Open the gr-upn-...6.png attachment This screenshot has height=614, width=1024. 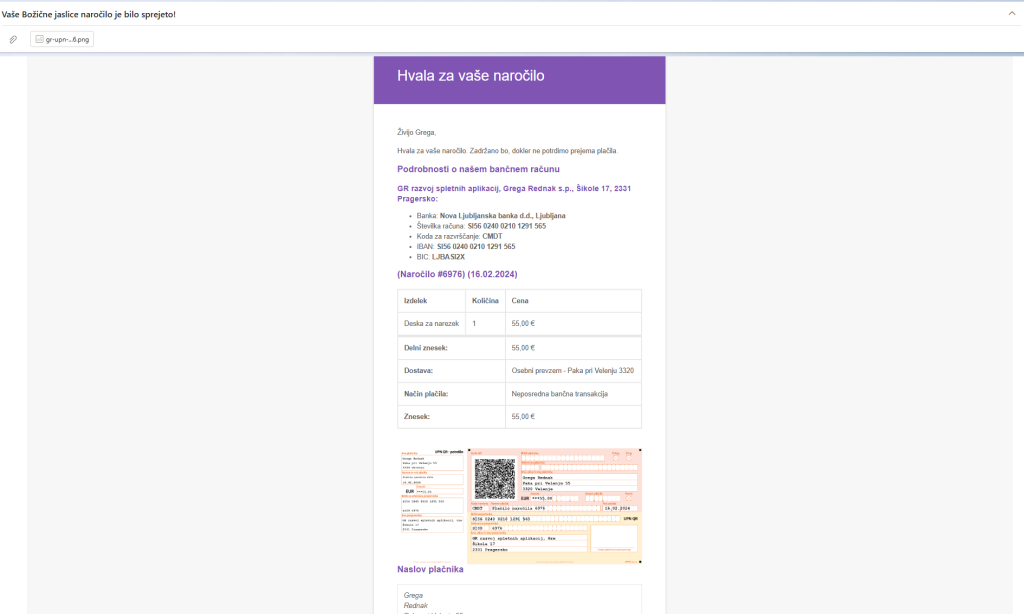click(64, 39)
